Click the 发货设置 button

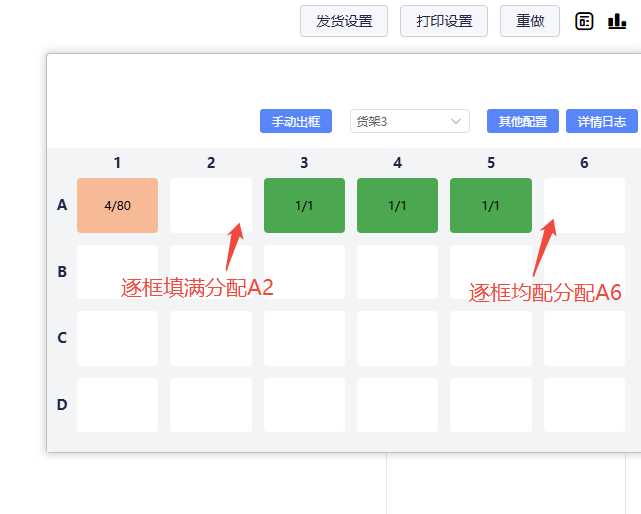tap(344, 21)
